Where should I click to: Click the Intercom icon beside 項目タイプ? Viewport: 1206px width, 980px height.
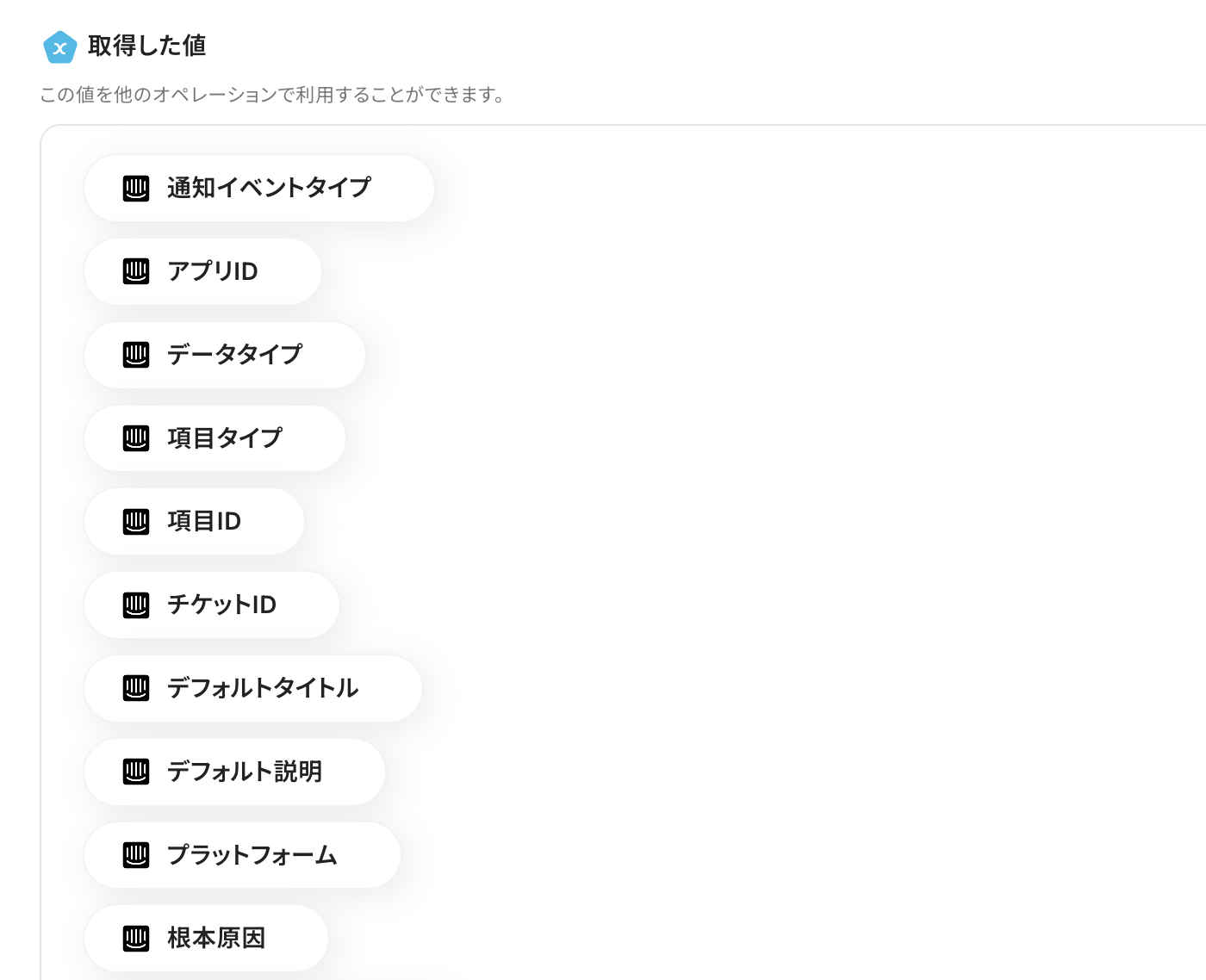(136, 438)
